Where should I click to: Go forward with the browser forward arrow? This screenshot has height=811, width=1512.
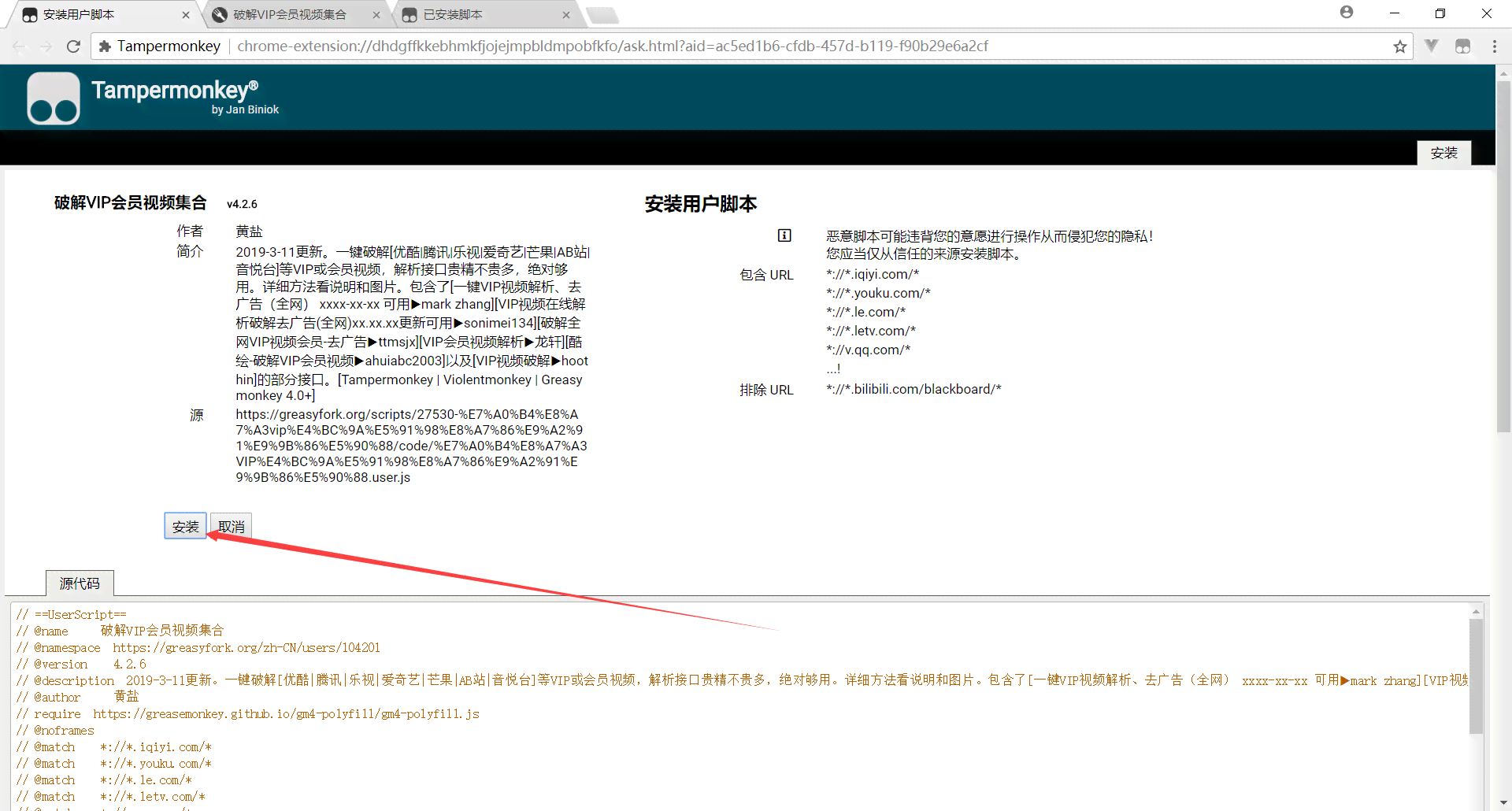[x=46, y=46]
